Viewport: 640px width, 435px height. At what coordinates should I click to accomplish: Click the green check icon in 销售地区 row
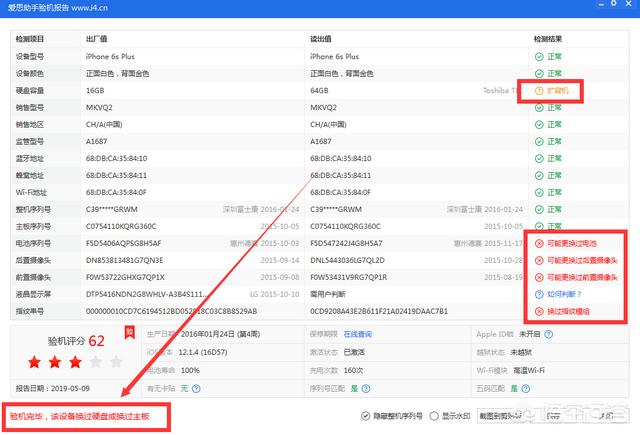pos(539,124)
